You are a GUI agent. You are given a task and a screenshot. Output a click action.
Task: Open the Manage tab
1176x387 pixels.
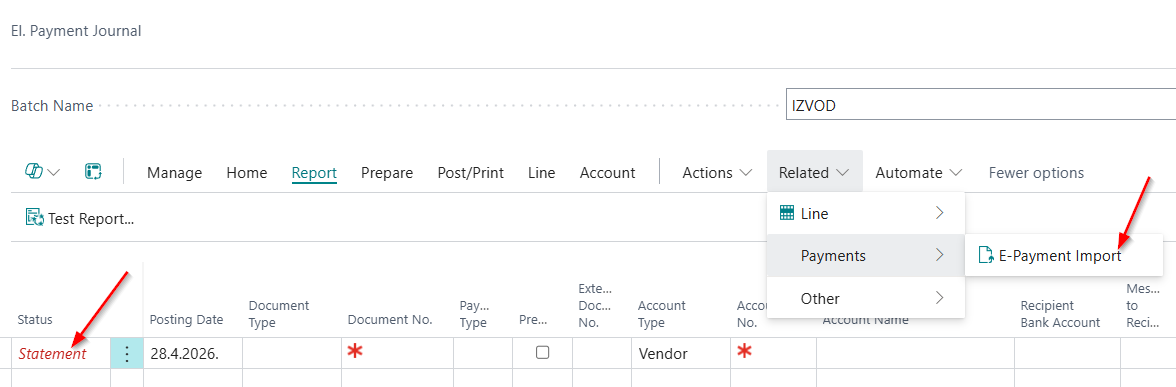175,172
